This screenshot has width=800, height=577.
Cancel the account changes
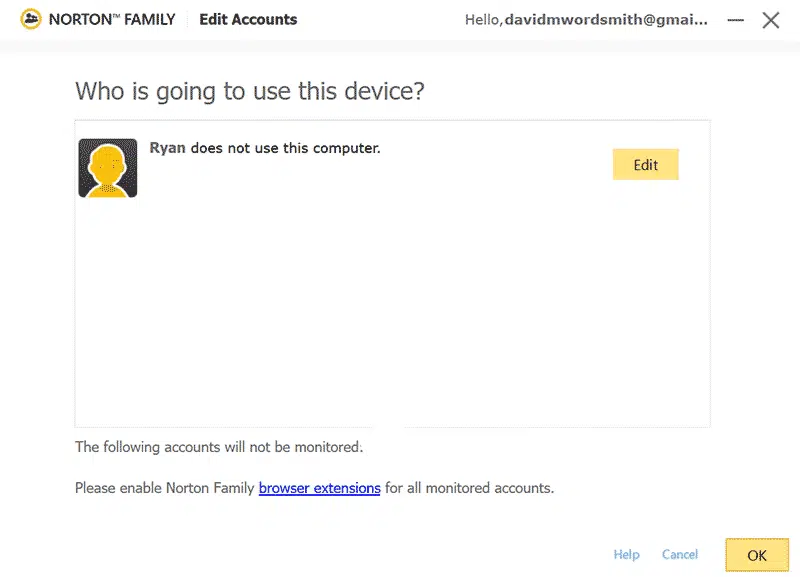tap(680, 554)
